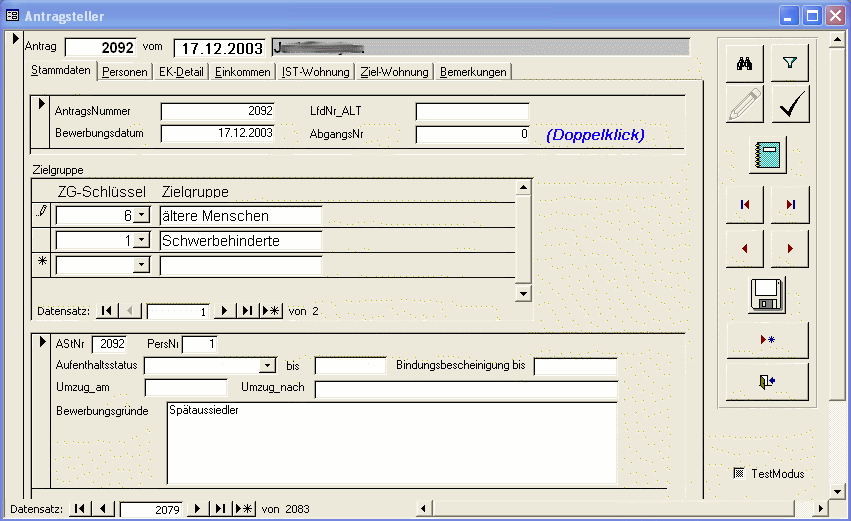Open the Einkommen tab

243,72
